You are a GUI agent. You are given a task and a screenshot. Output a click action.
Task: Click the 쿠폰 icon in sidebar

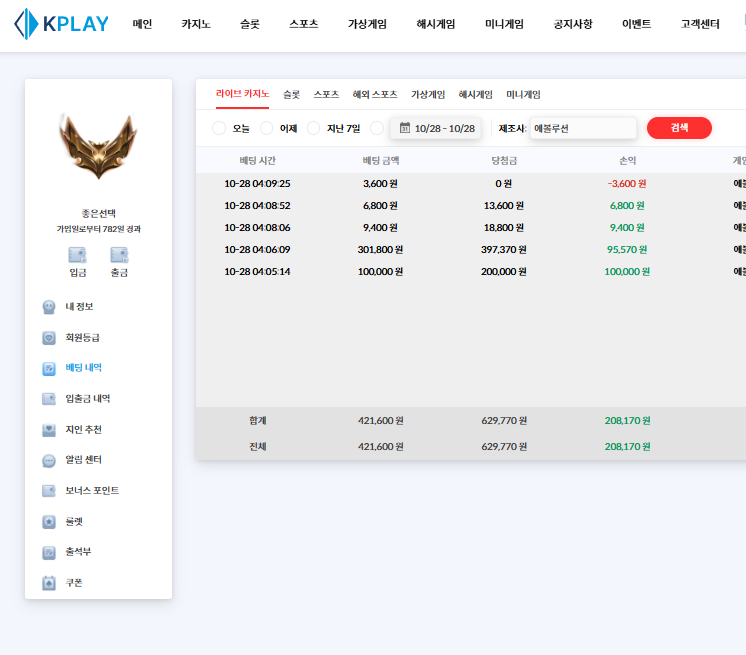49,583
